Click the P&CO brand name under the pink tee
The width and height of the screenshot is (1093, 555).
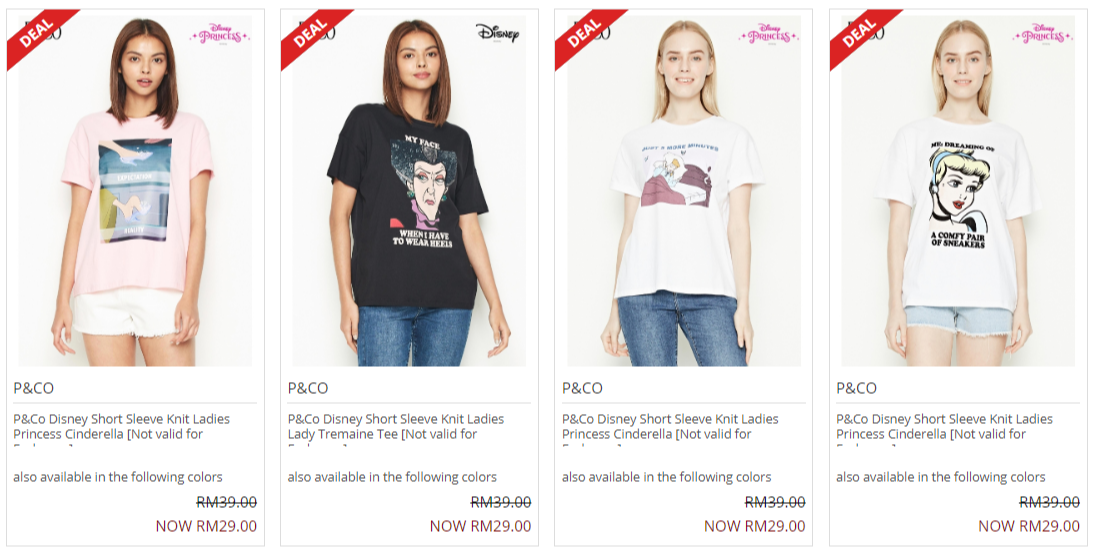33,388
